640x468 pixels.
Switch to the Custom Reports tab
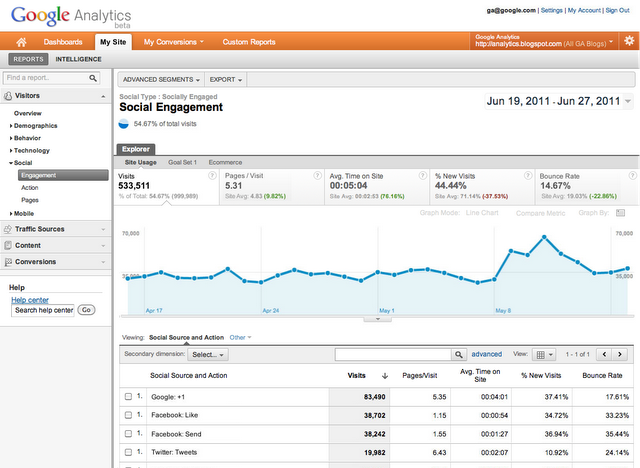tap(249, 42)
